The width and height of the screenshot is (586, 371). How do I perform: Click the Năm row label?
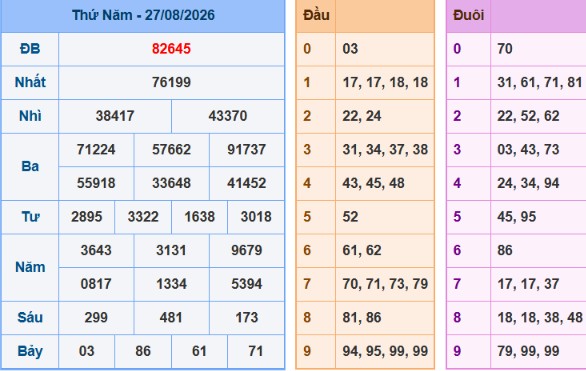(x=30, y=267)
